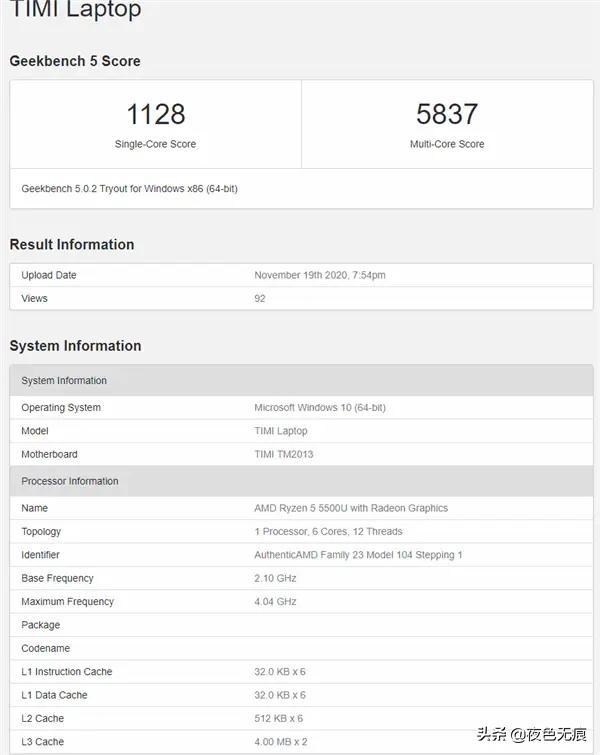Click the processor 'Name' row label
Screen dimensions: 600x755
coord(34,508)
